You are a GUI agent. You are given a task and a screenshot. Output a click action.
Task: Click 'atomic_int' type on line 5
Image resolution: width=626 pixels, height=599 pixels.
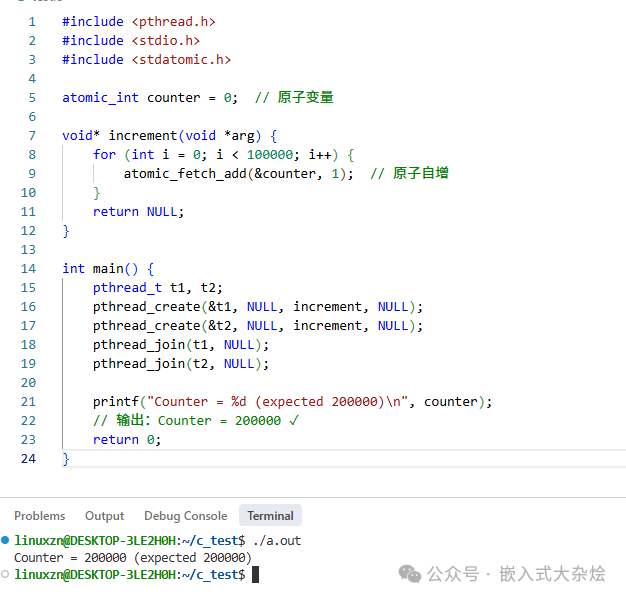[x=100, y=98]
